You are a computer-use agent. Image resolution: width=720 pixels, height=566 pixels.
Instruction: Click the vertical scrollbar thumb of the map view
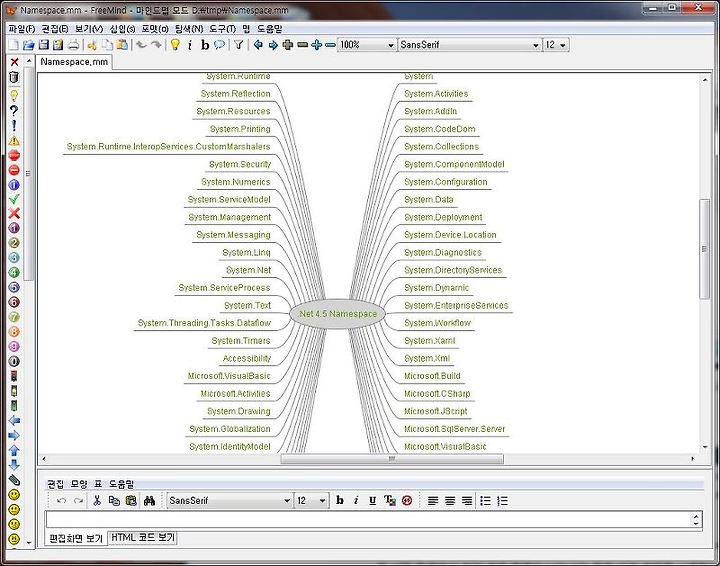(704, 249)
